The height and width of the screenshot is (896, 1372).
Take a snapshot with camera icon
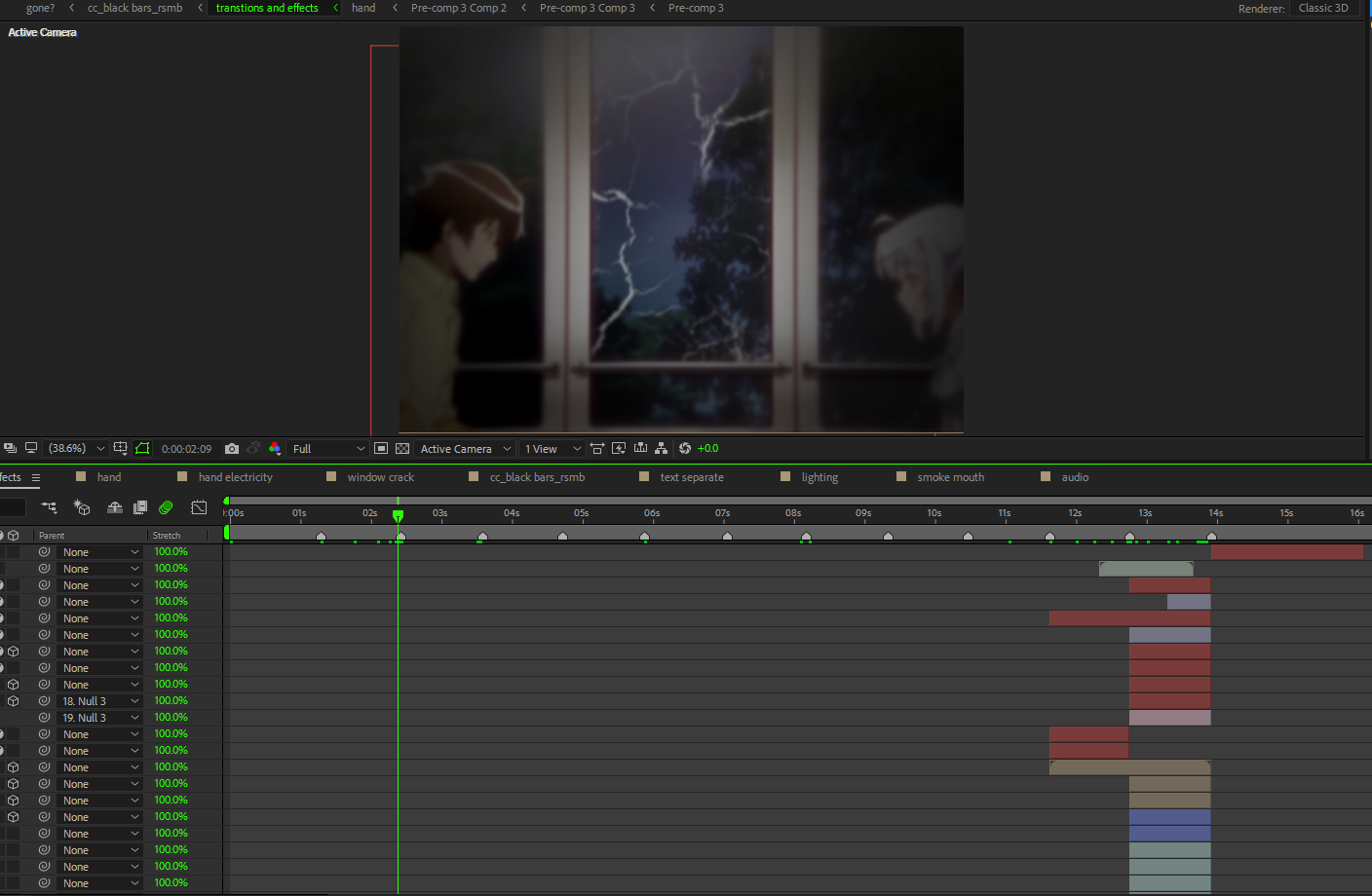232,449
